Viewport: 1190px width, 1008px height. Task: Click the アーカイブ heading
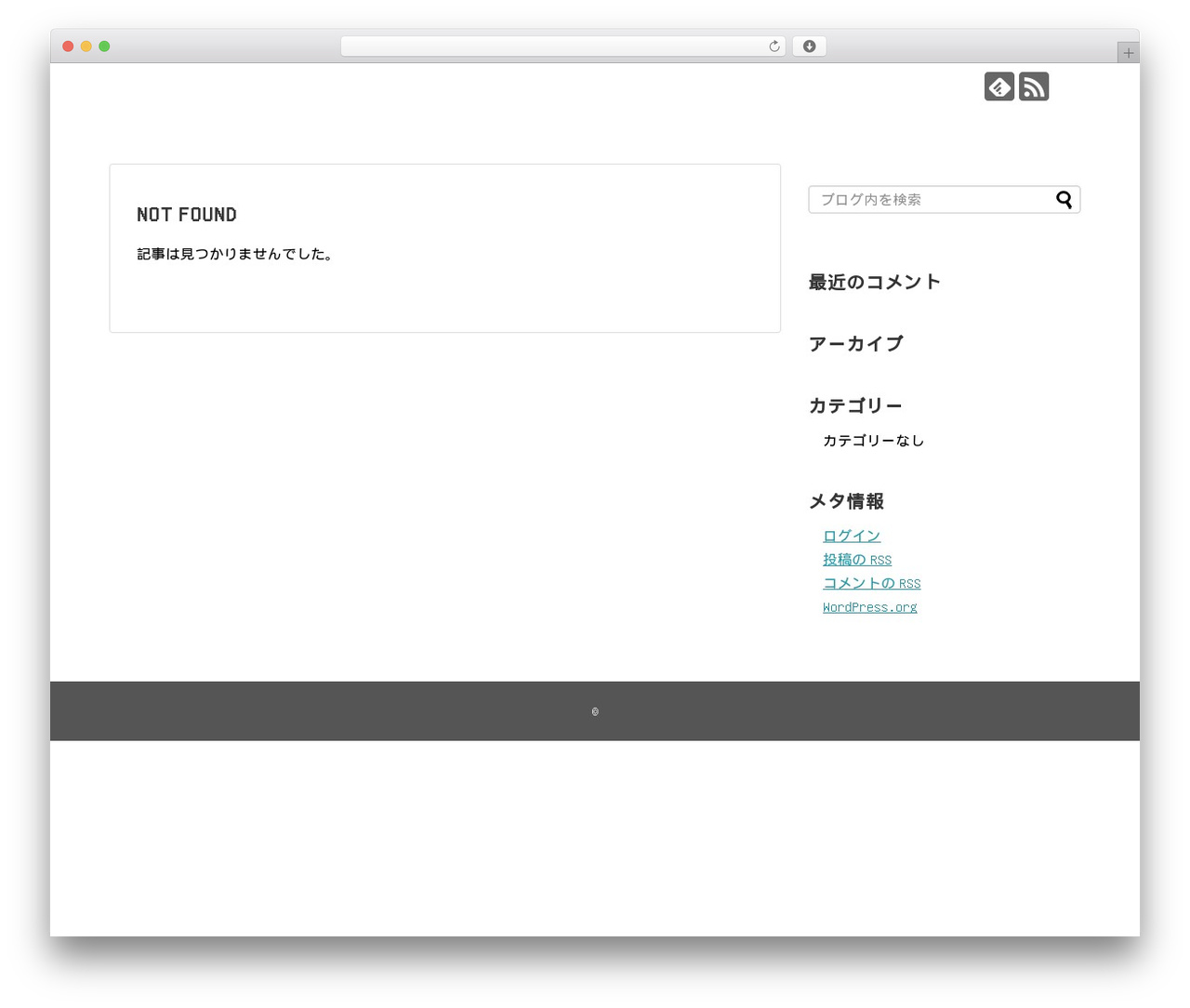(x=856, y=344)
